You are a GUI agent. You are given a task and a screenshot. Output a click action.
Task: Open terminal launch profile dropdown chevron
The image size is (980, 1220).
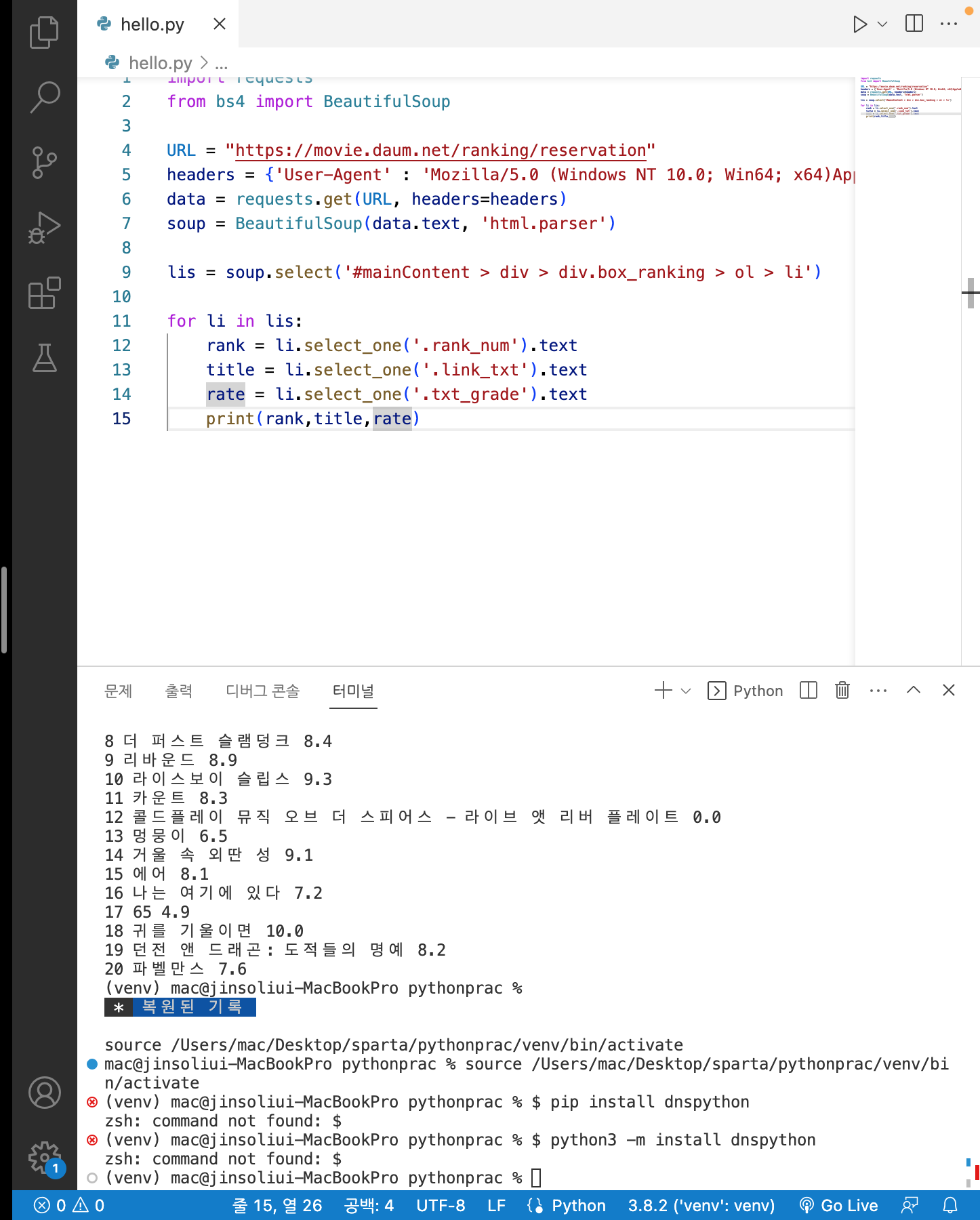[x=686, y=691]
